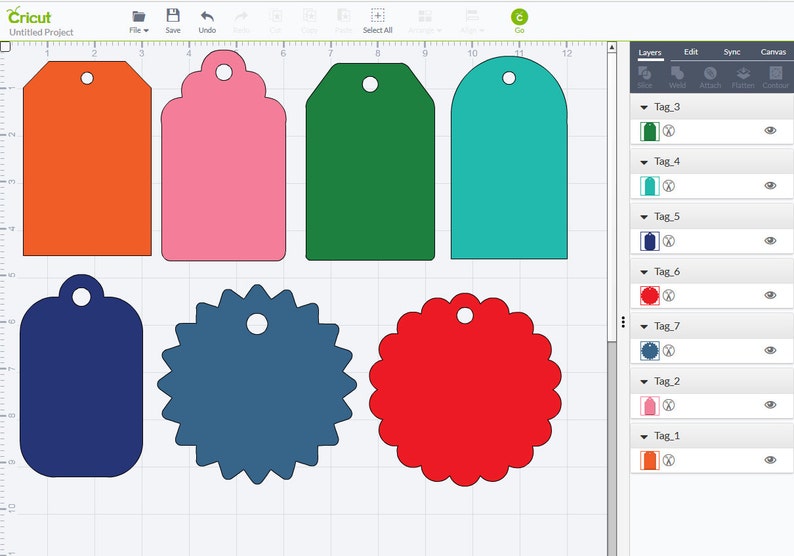Image resolution: width=794 pixels, height=556 pixels.
Task: Collapse the Tag_5 layer group
Action: (644, 217)
